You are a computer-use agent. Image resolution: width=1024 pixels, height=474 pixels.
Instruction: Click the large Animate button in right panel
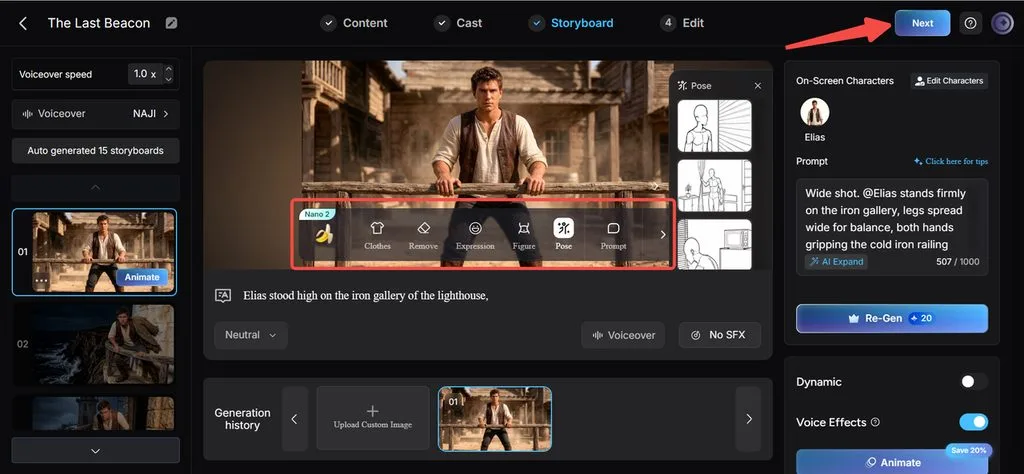pos(891,462)
